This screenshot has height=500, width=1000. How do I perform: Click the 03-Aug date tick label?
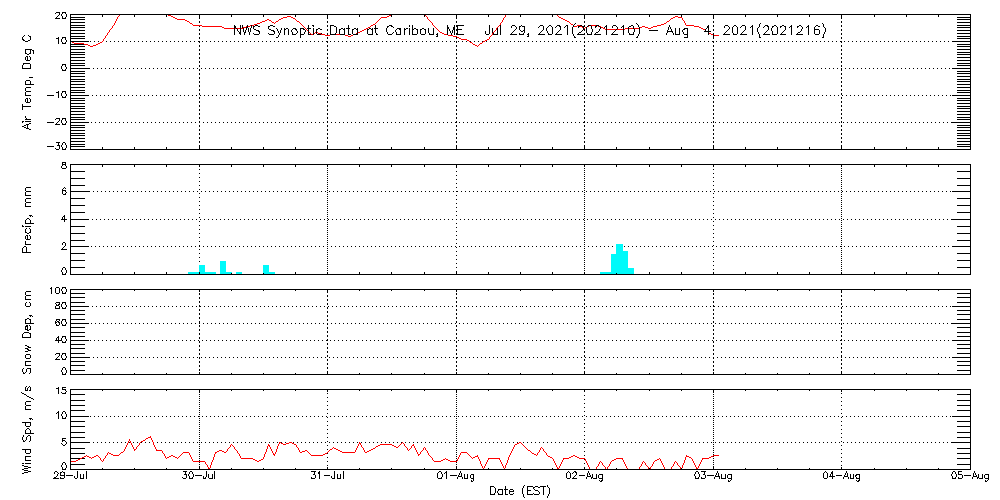(x=713, y=477)
